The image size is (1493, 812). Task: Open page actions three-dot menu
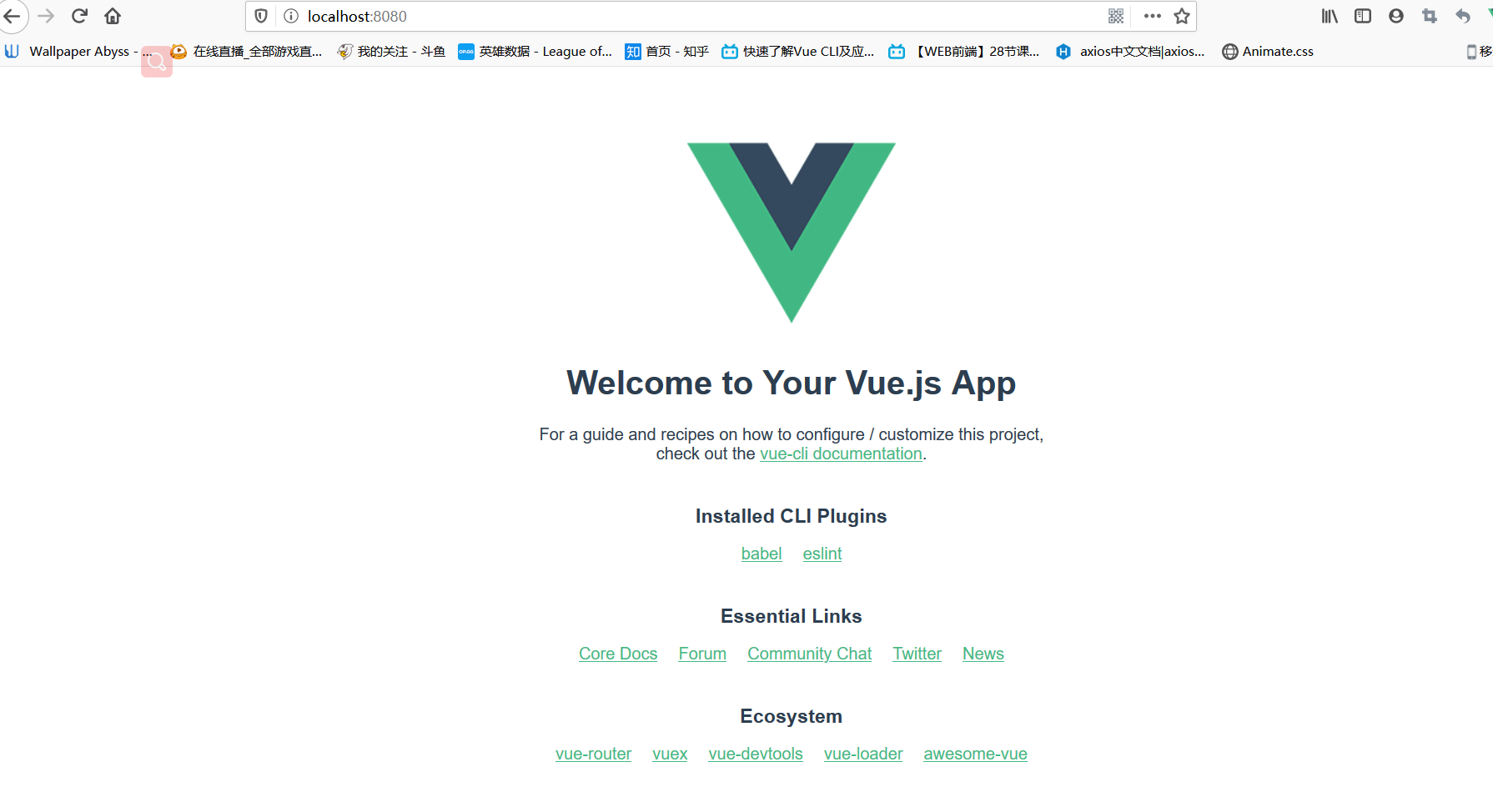coord(1153,16)
